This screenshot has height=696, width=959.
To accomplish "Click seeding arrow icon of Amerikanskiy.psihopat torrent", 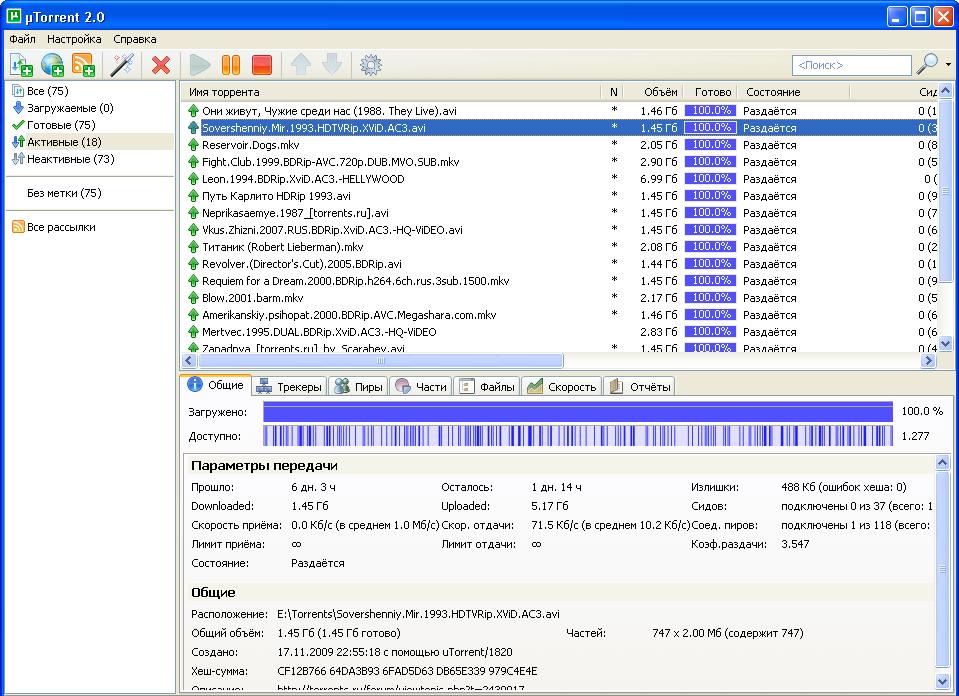I will point(193,315).
